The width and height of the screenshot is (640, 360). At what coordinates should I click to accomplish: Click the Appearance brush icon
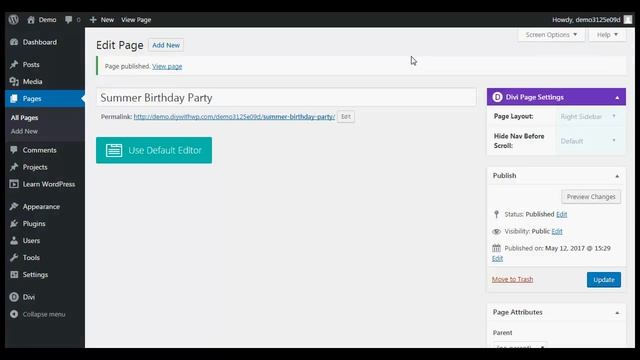[x=14, y=207]
